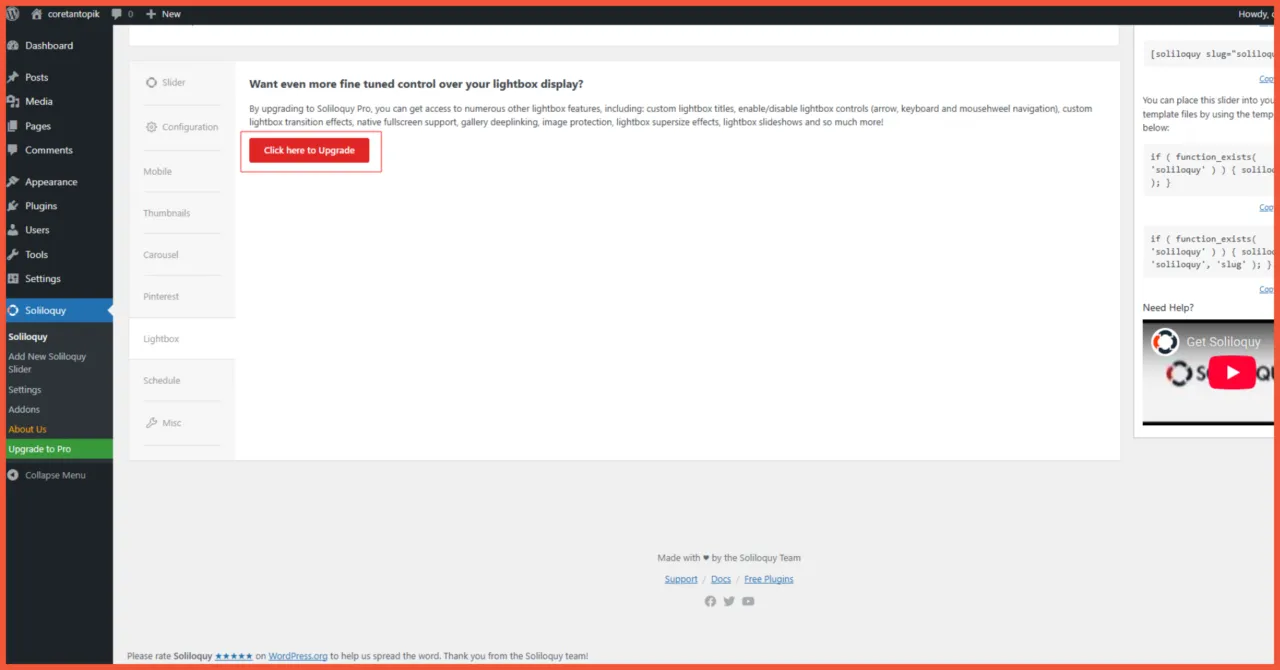Play the Get Soliloquy video

[1231, 373]
